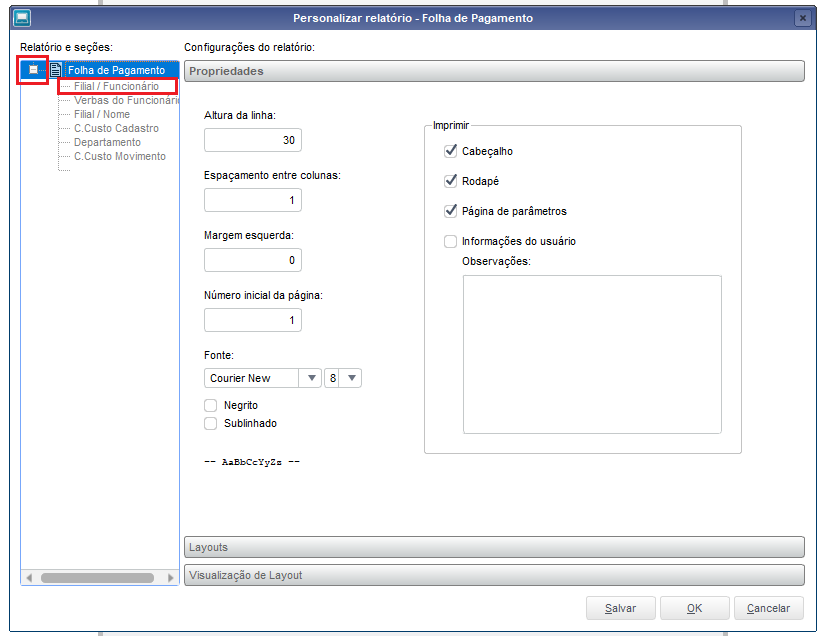
Task: Select the Filial / Nome section
Action: 102,114
